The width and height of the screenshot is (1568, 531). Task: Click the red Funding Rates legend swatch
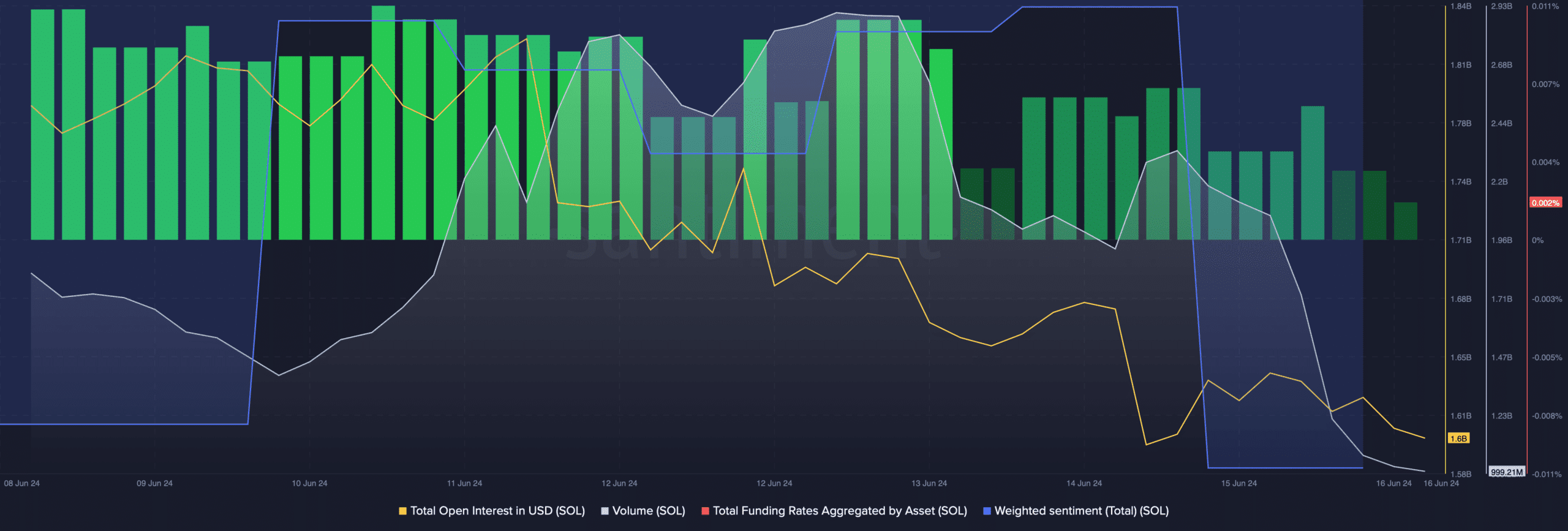click(705, 511)
